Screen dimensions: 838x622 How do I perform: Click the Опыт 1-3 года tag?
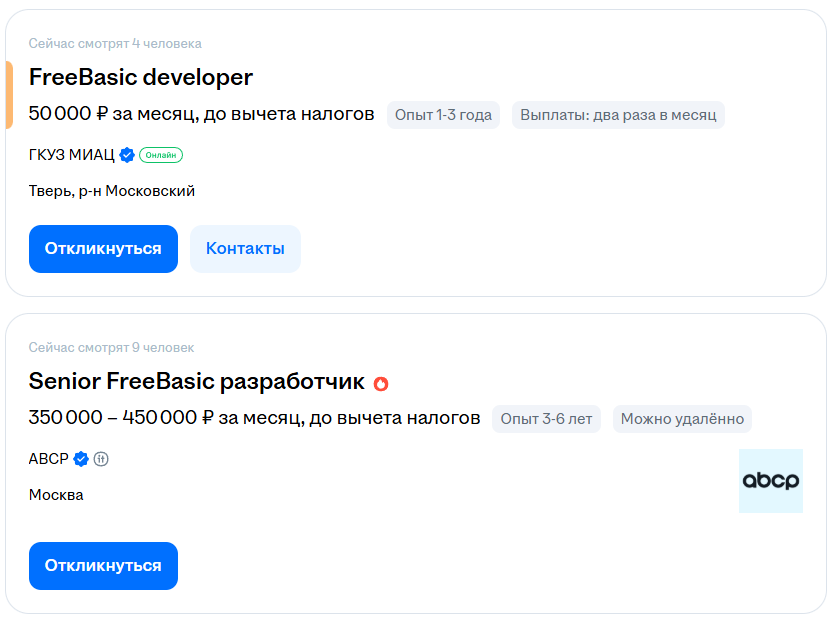click(x=444, y=115)
